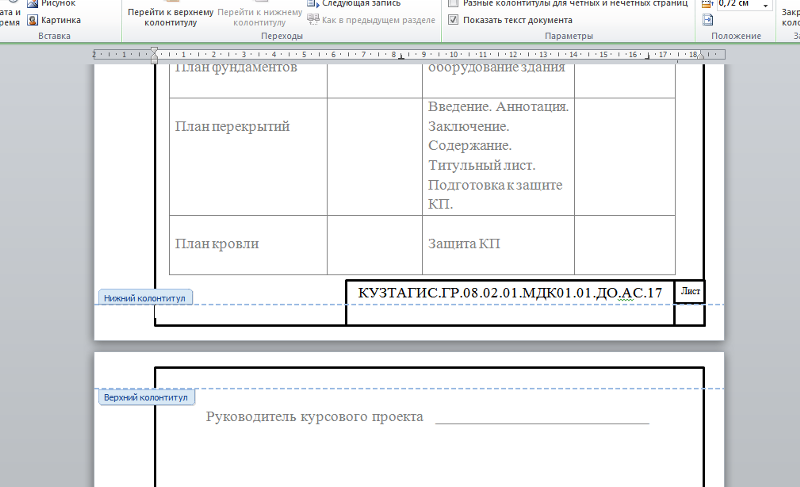Click the Нижний колонтитул label tag
This screenshot has width=800, height=487.
145,298
